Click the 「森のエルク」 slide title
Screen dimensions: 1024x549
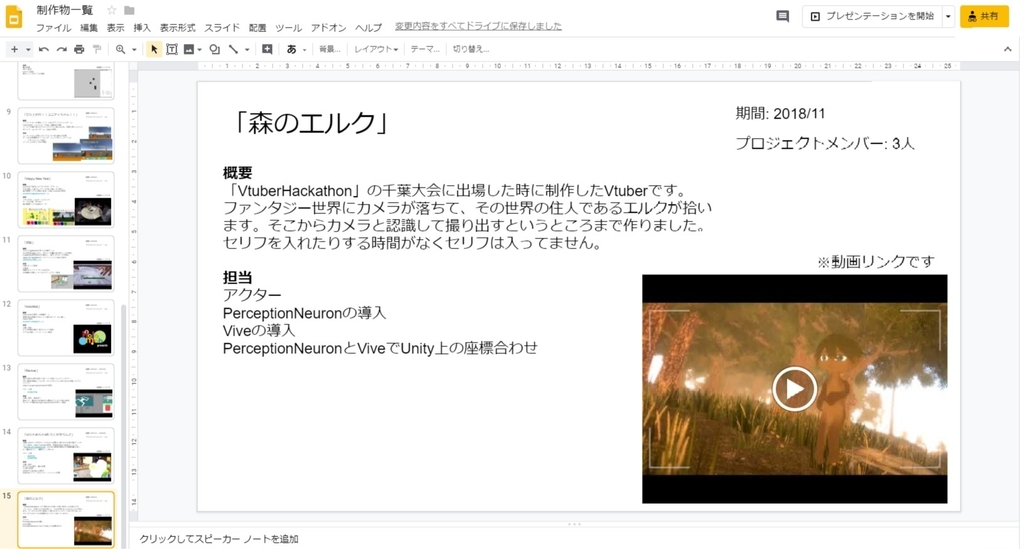click(311, 123)
